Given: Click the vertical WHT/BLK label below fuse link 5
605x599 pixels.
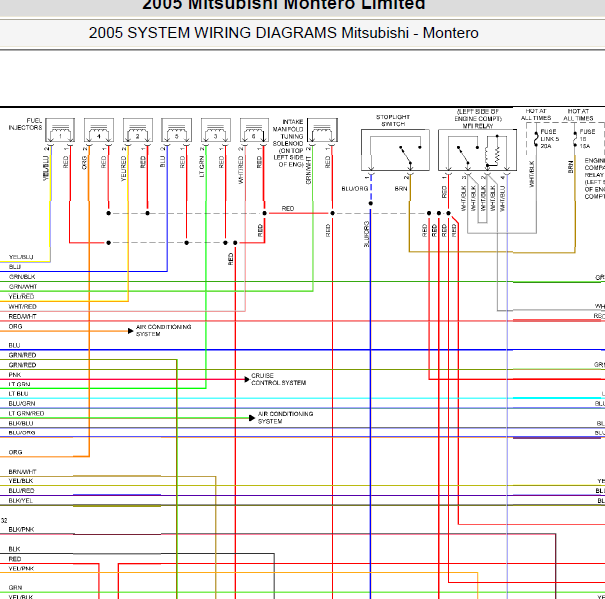Looking at the screenshot, I should tap(532, 174).
